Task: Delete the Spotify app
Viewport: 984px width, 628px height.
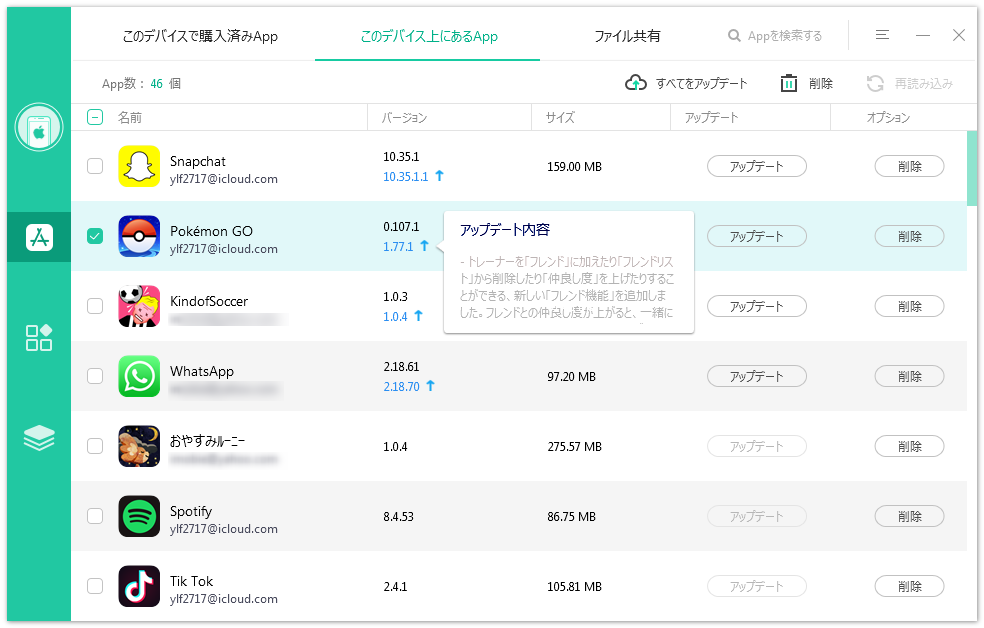Action: pos(909,516)
